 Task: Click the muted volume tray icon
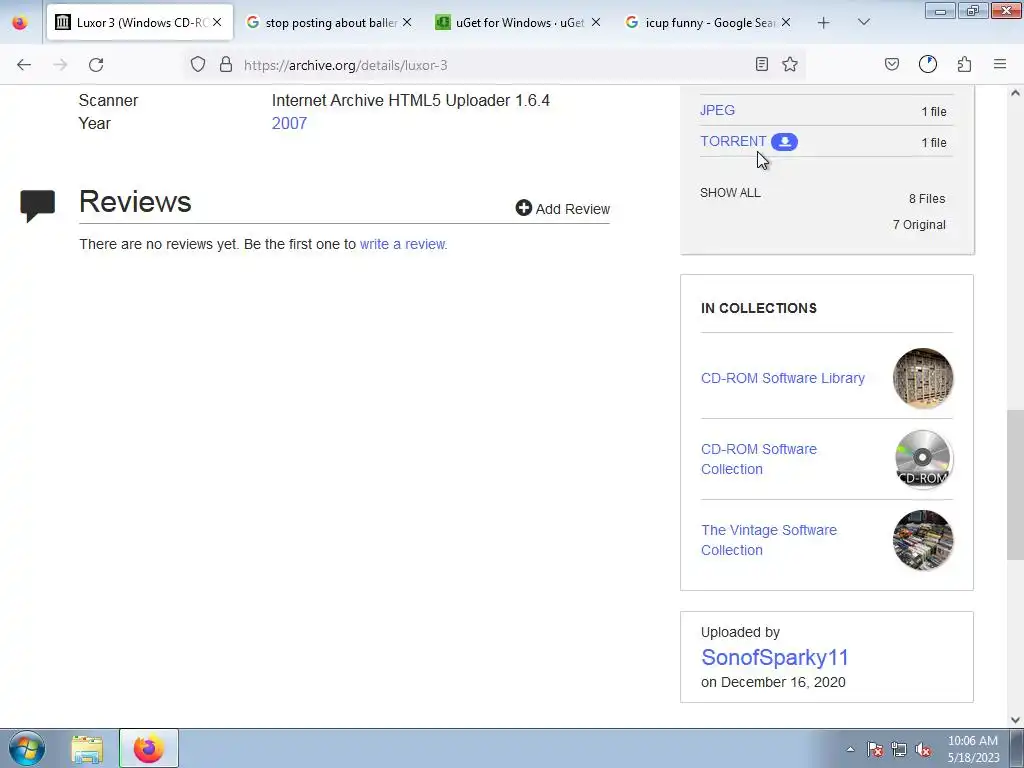[x=923, y=749]
